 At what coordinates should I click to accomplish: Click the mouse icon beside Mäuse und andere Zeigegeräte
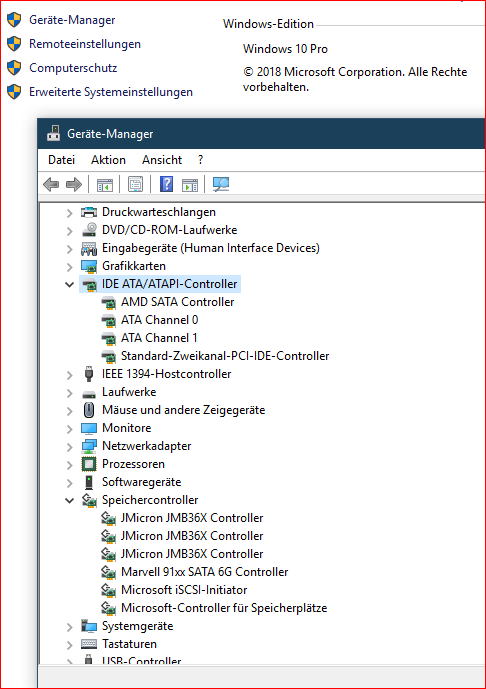pos(89,410)
